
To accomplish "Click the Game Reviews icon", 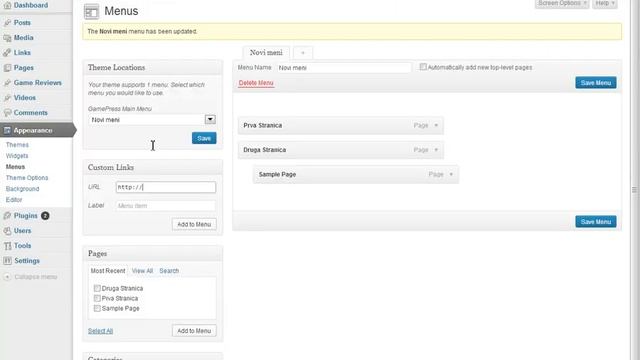I will point(7,83).
